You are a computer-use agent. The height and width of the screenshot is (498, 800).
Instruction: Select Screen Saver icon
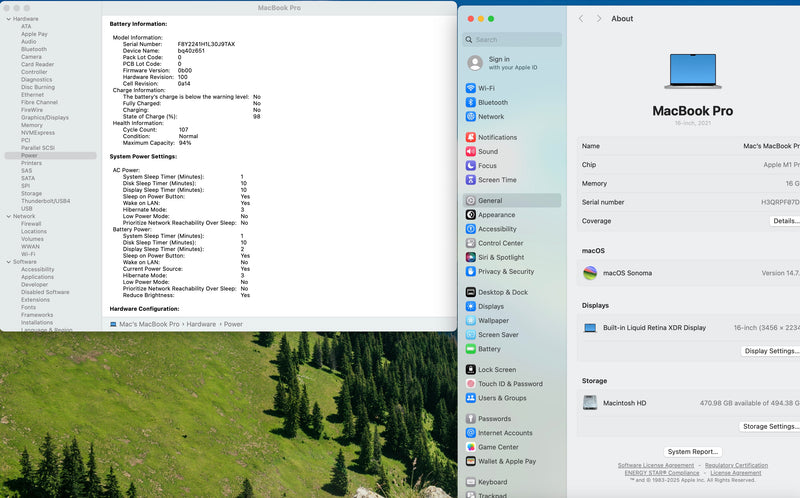(470, 335)
